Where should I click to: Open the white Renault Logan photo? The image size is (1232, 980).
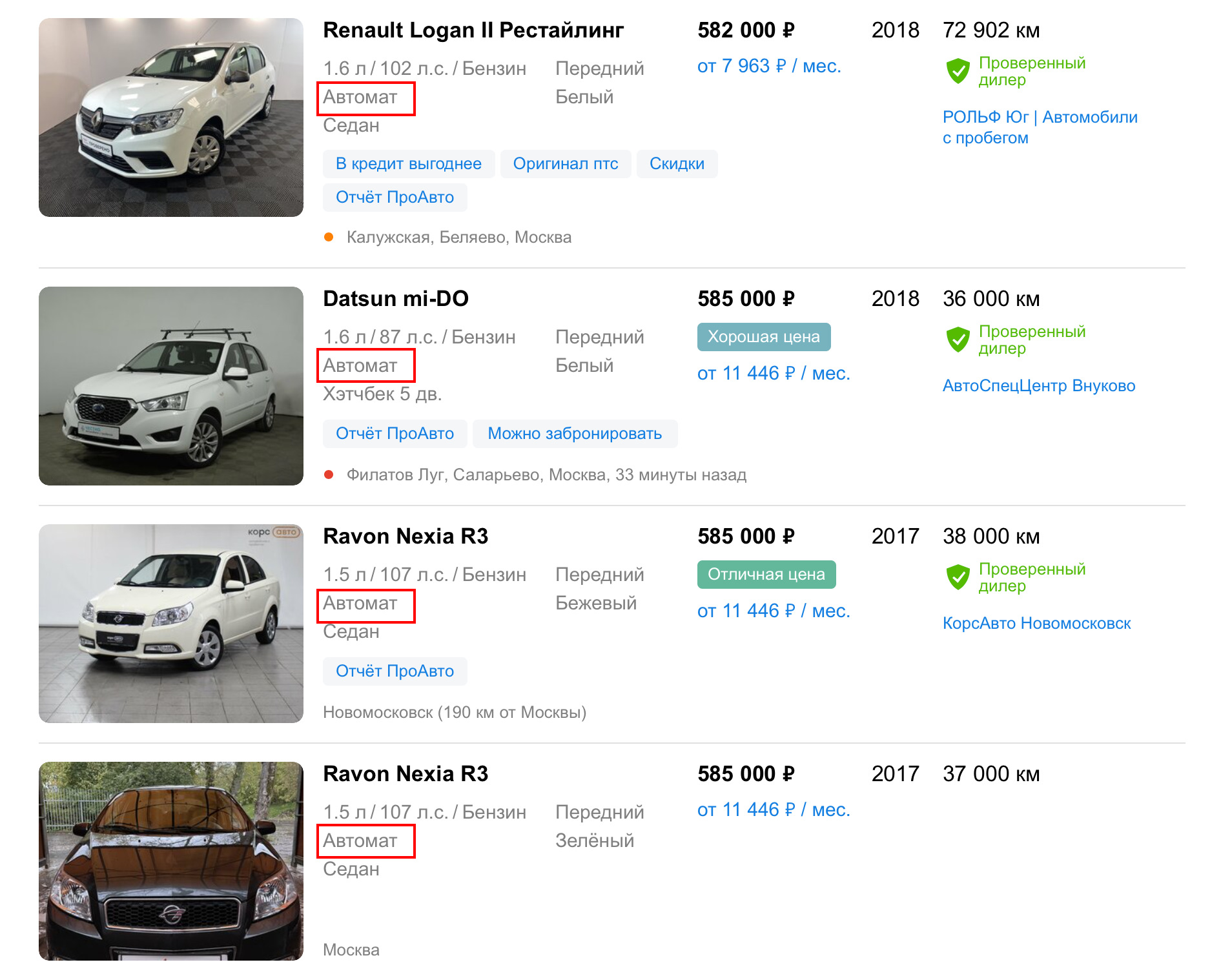tap(171, 117)
